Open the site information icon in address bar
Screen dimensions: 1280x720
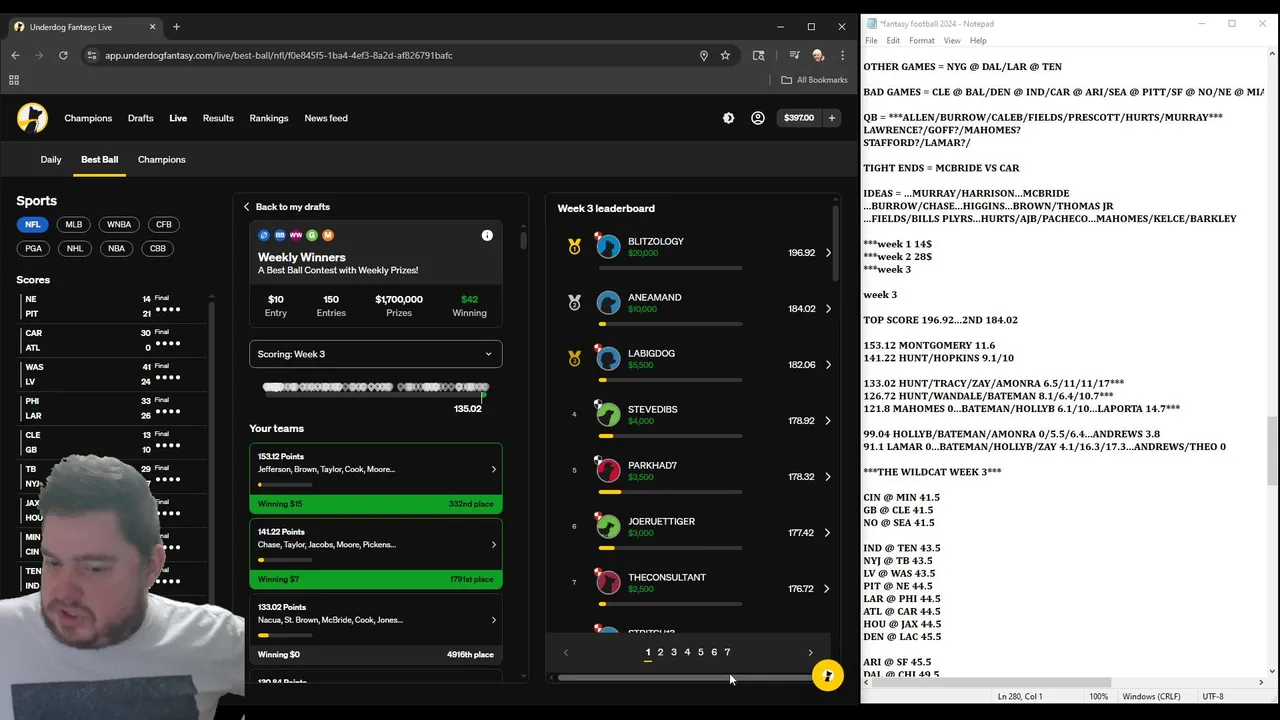point(92,55)
